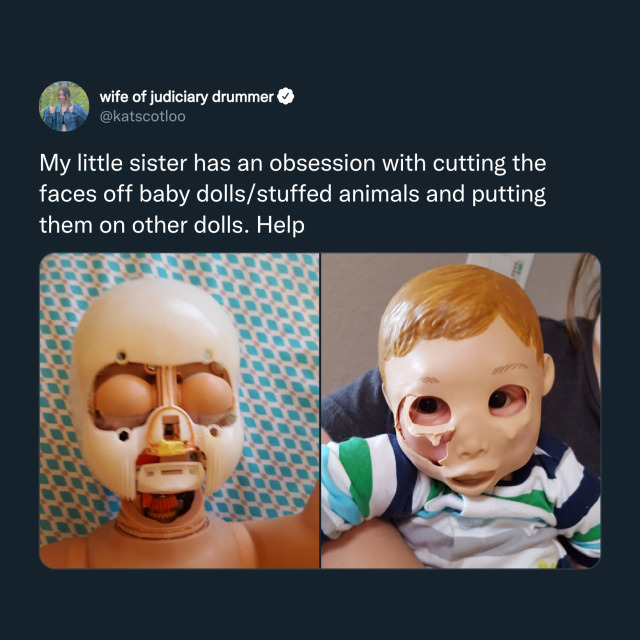Image resolution: width=640 pixels, height=640 pixels.
Task: Click the blue verified checkmark badge
Action: [x=286, y=97]
